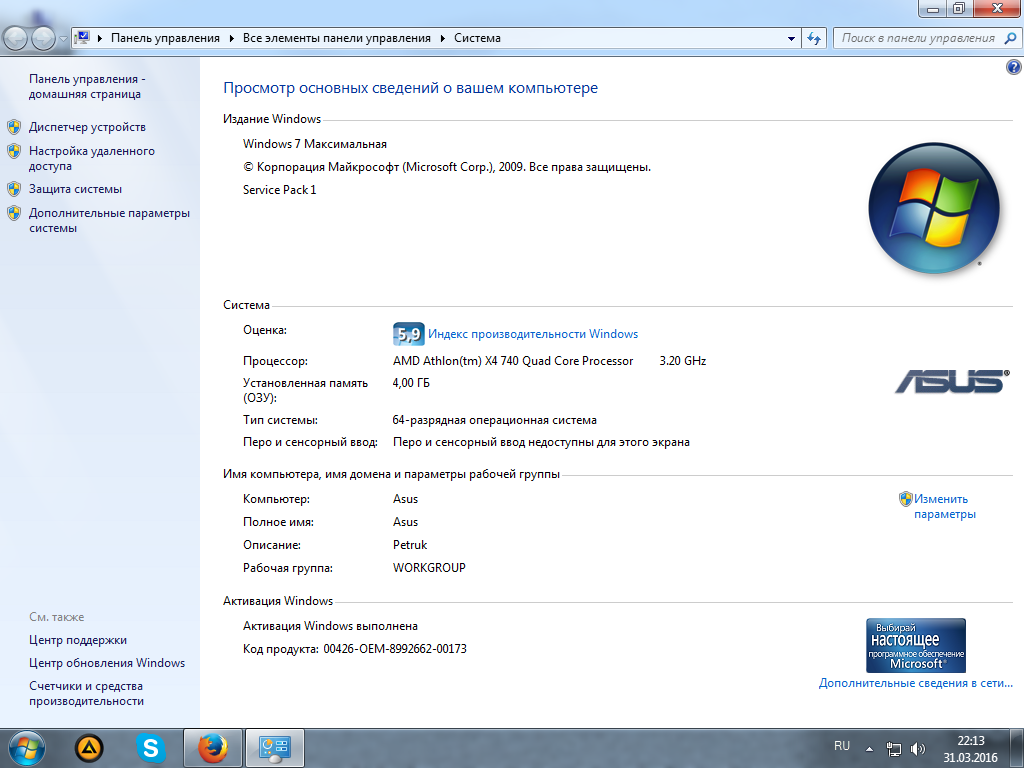The height and width of the screenshot is (768, 1024).
Task: Open Skype from taskbar
Action: pyautogui.click(x=150, y=748)
